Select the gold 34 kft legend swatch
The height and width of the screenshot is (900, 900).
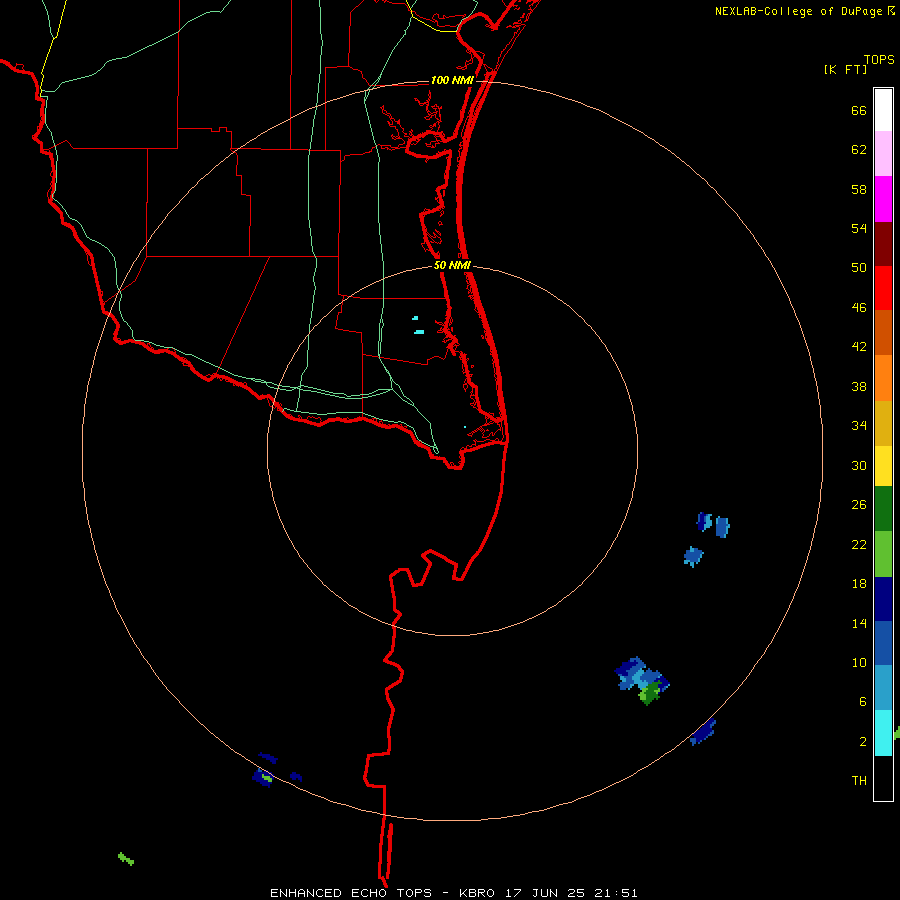[x=883, y=424]
